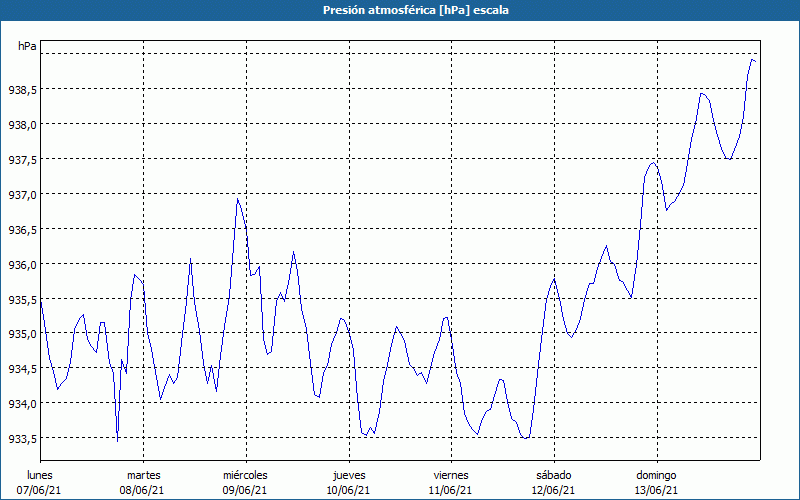Click the date 08/06/21
Viewport: 800px width, 500px height.
(142, 490)
